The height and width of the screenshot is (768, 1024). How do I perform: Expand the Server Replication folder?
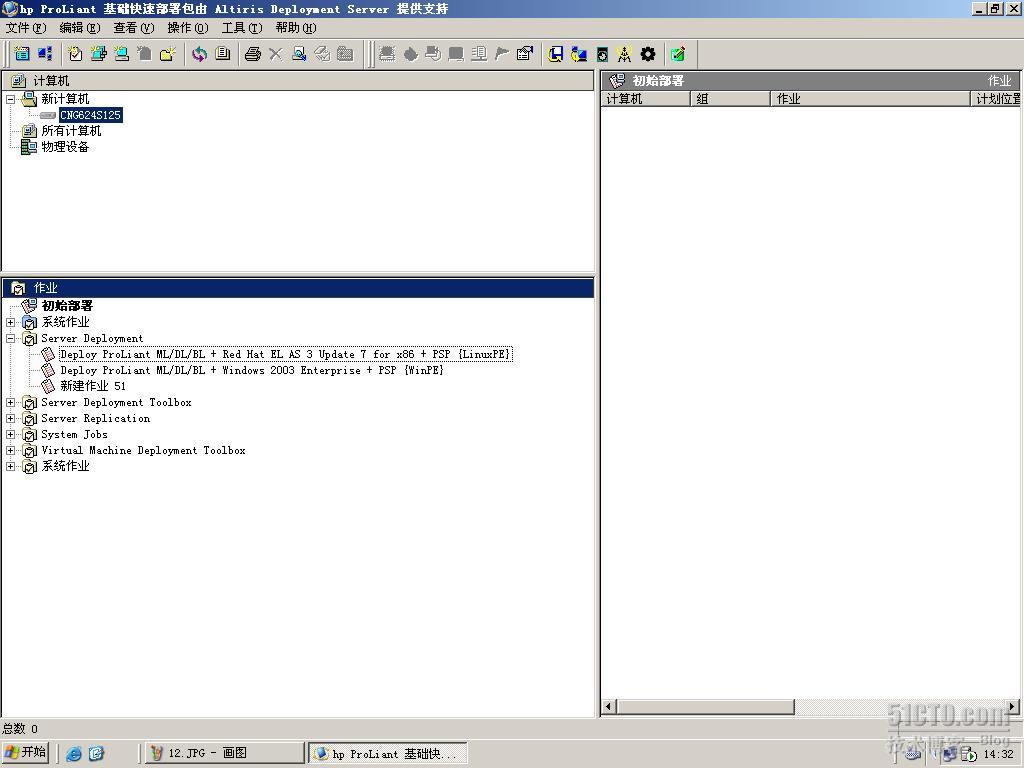point(10,418)
